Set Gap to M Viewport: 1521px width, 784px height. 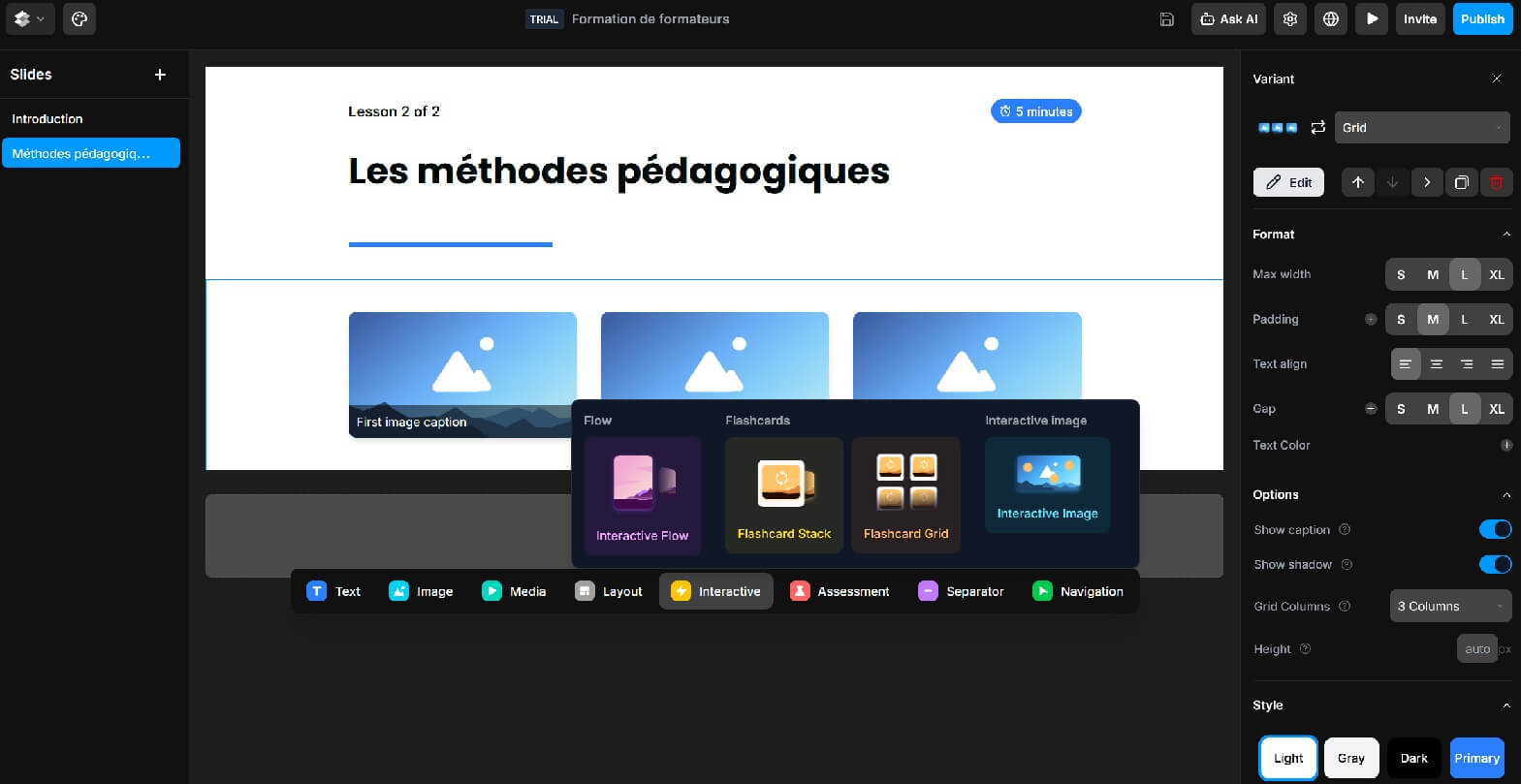[1433, 409]
